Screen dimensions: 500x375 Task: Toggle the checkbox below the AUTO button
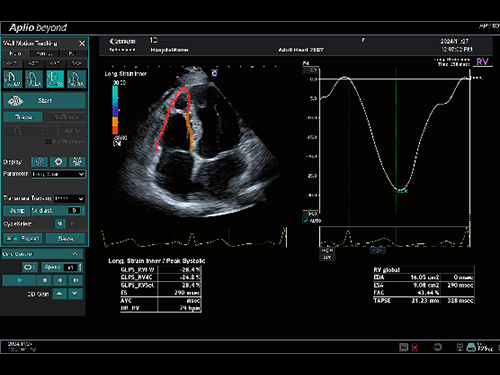(x=48, y=142)
